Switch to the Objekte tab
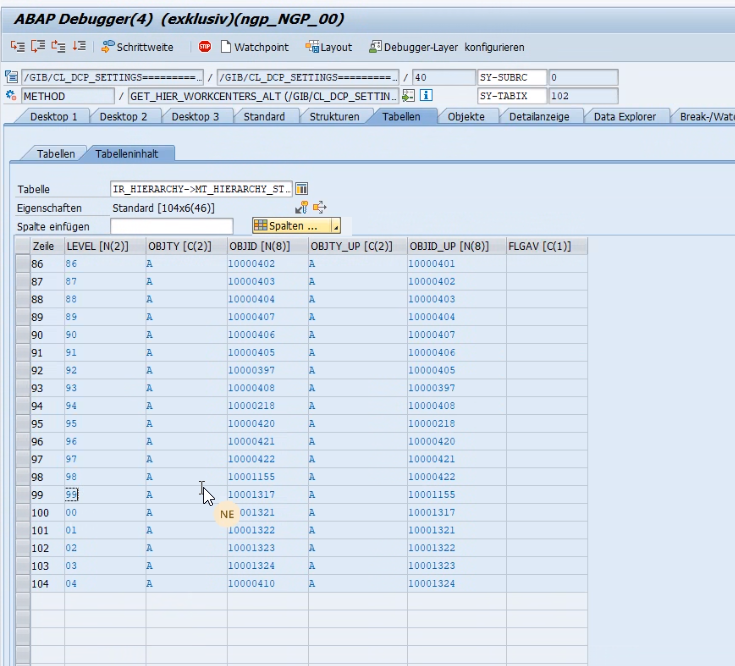Viewport: 735px width, 666px height. 466,117
